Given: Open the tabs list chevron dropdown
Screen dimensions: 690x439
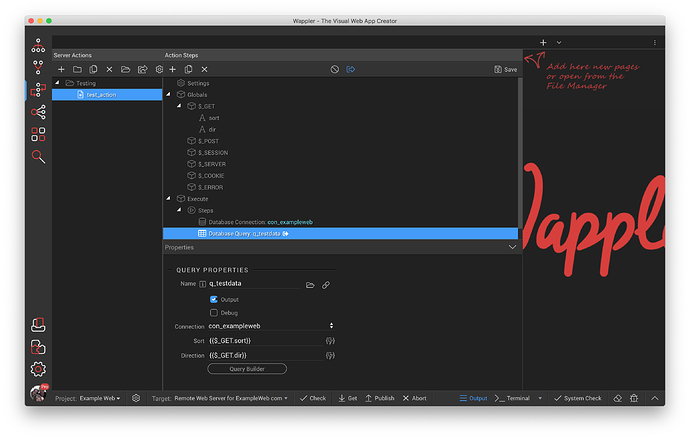Looking at the screenshot, I should 559,43.
